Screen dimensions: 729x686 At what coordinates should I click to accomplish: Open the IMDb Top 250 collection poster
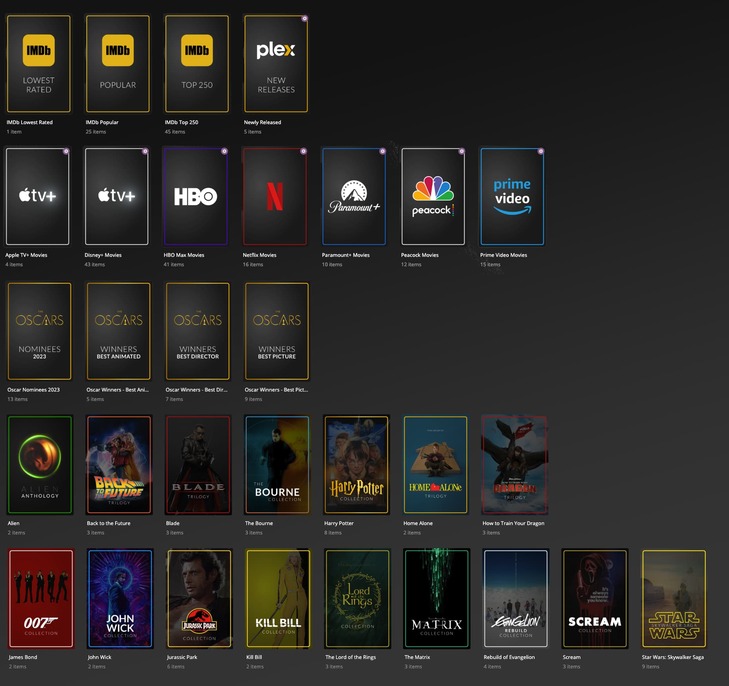[x=197, y=64]
